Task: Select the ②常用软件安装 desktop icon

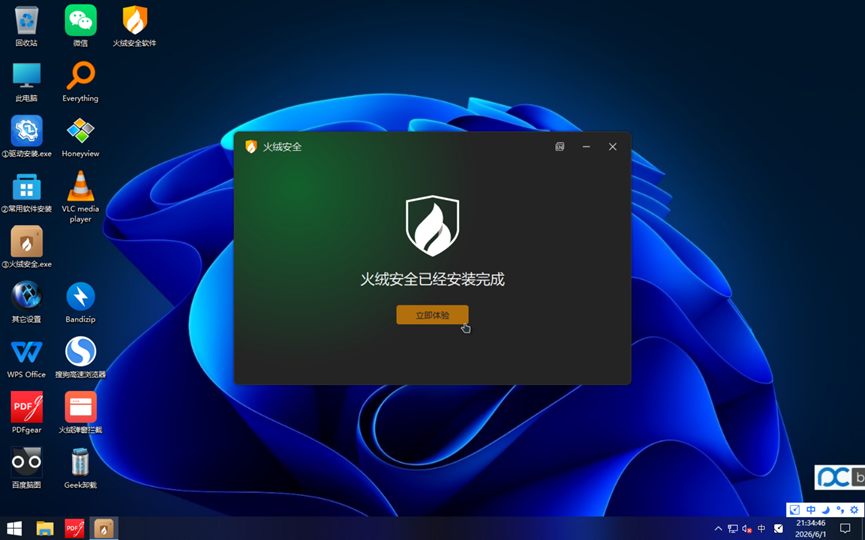Action: coord(26,192)
